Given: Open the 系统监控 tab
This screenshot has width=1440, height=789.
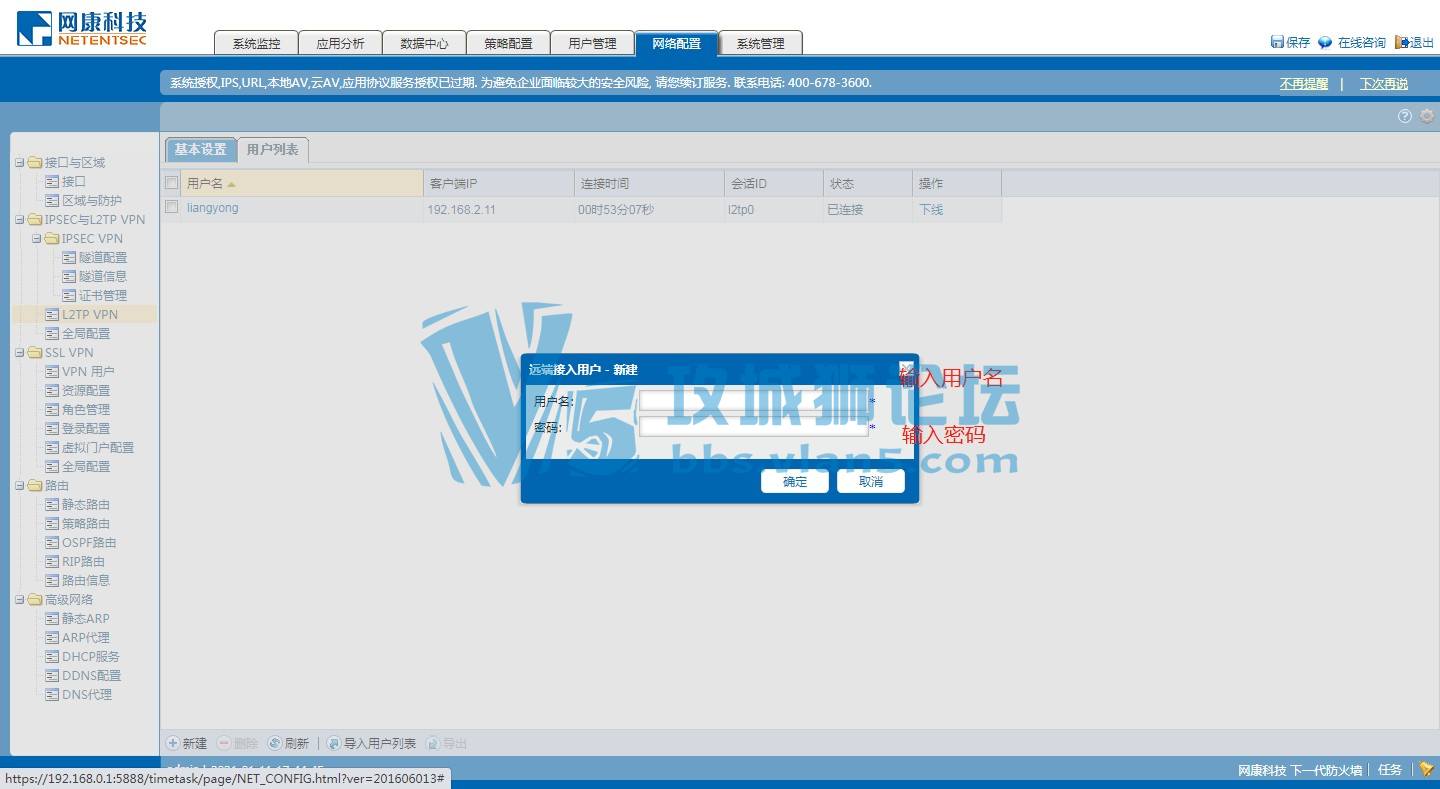Looking at the screenshot, I should point(256,43).
